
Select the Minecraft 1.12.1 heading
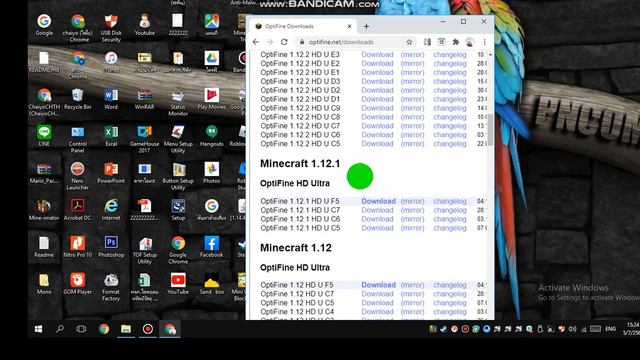300,164
